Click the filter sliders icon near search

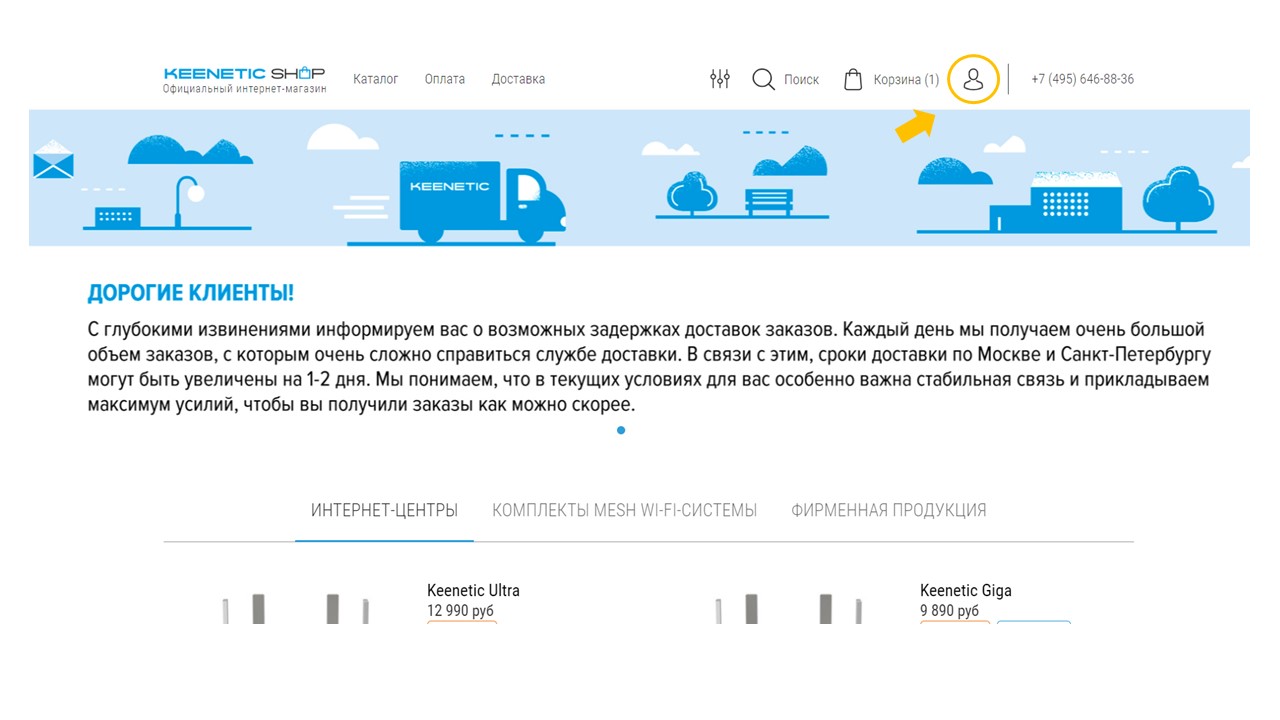coord(719,78)
